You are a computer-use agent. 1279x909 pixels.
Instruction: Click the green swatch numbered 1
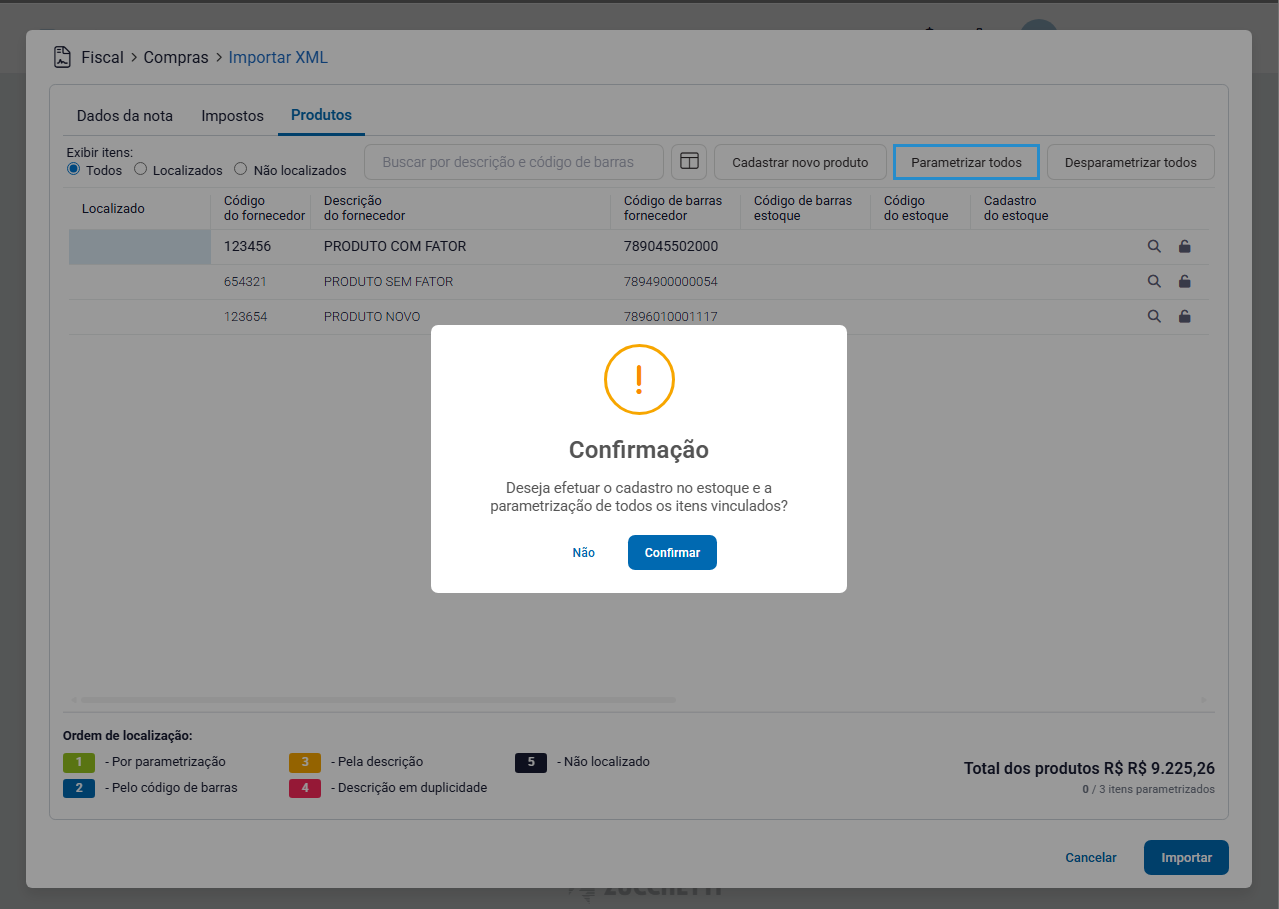[78, 762]
